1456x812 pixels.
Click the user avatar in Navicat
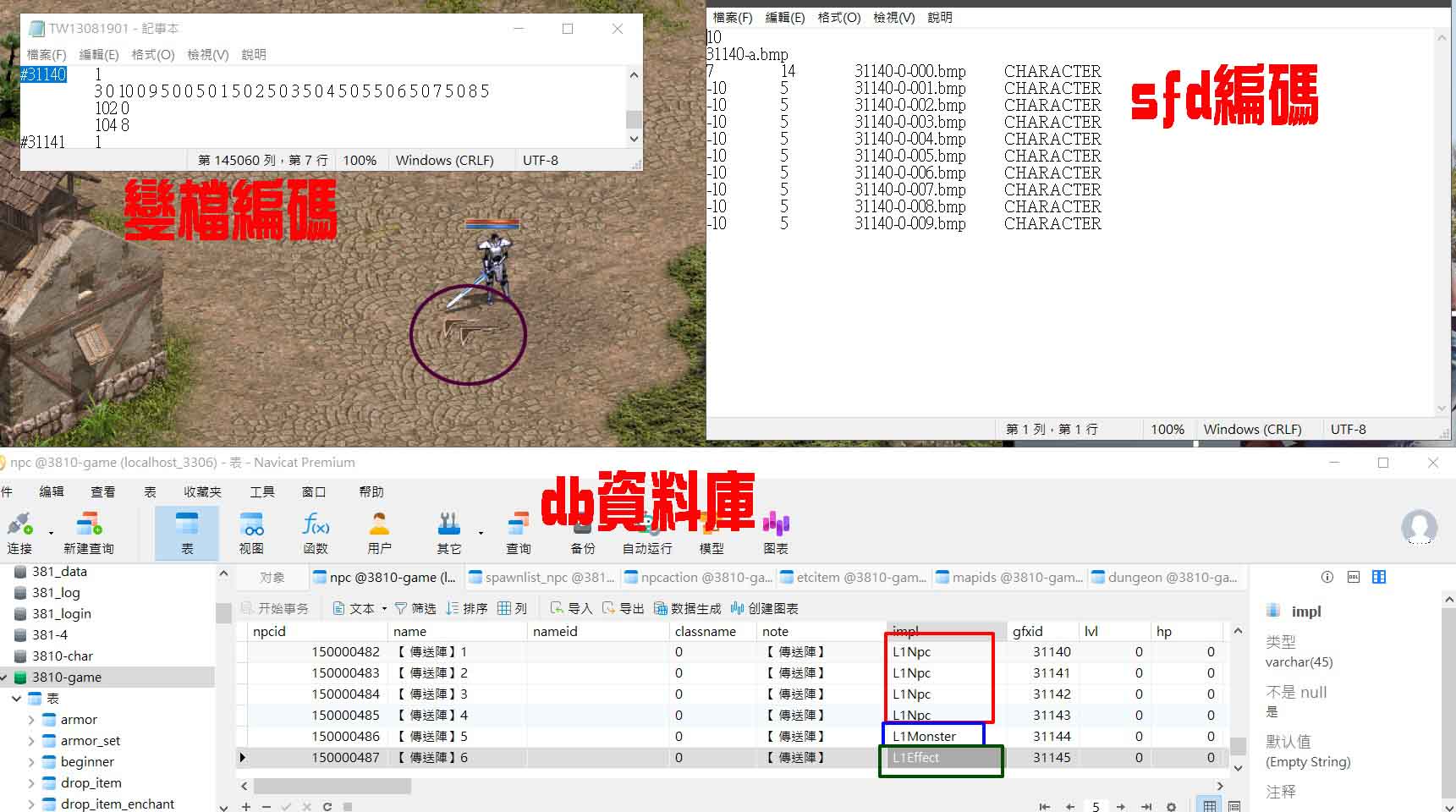(x=1420, y=527)
